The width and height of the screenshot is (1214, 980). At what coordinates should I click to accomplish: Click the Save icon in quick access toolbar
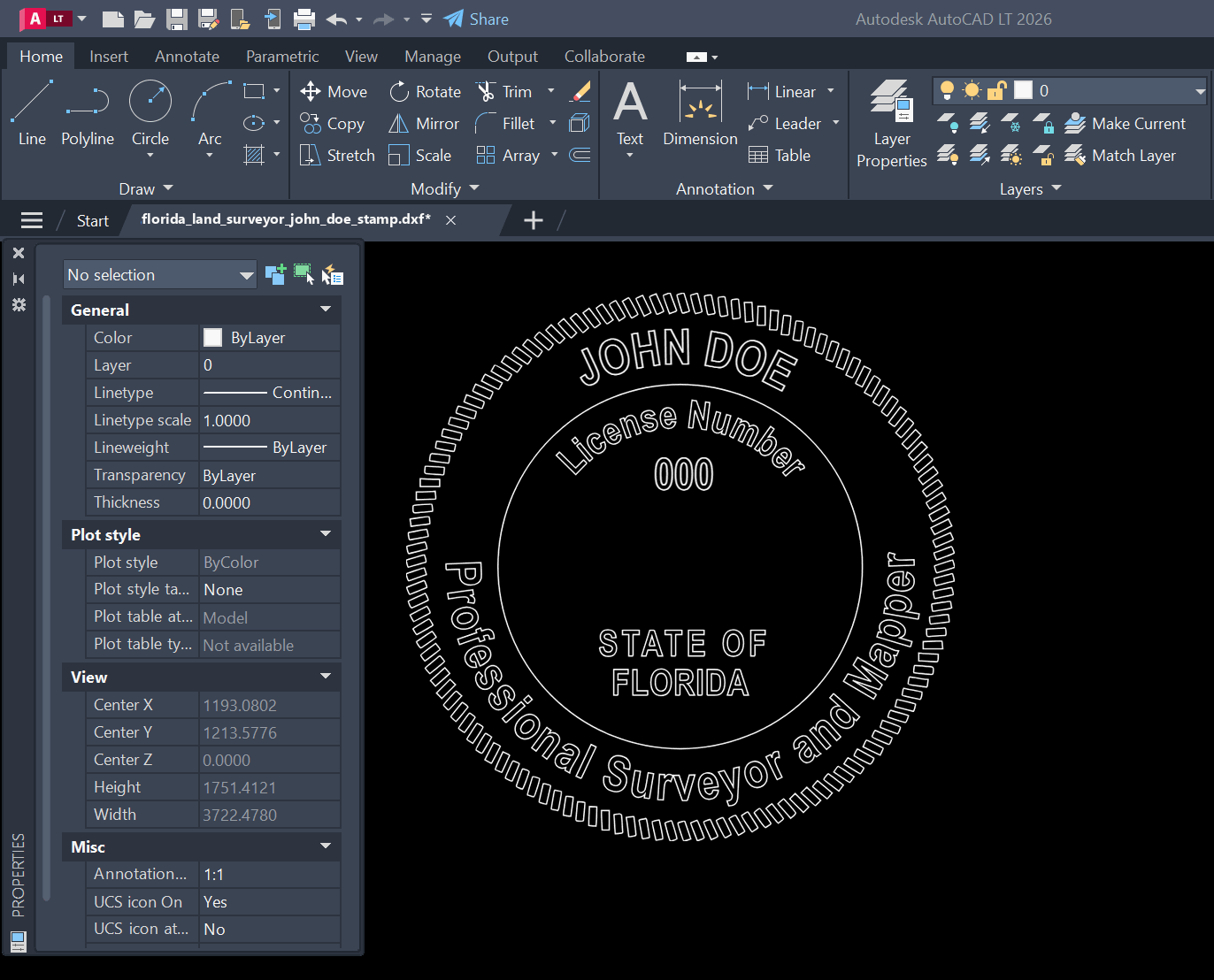pyautogui.click(x=177, y=19)
